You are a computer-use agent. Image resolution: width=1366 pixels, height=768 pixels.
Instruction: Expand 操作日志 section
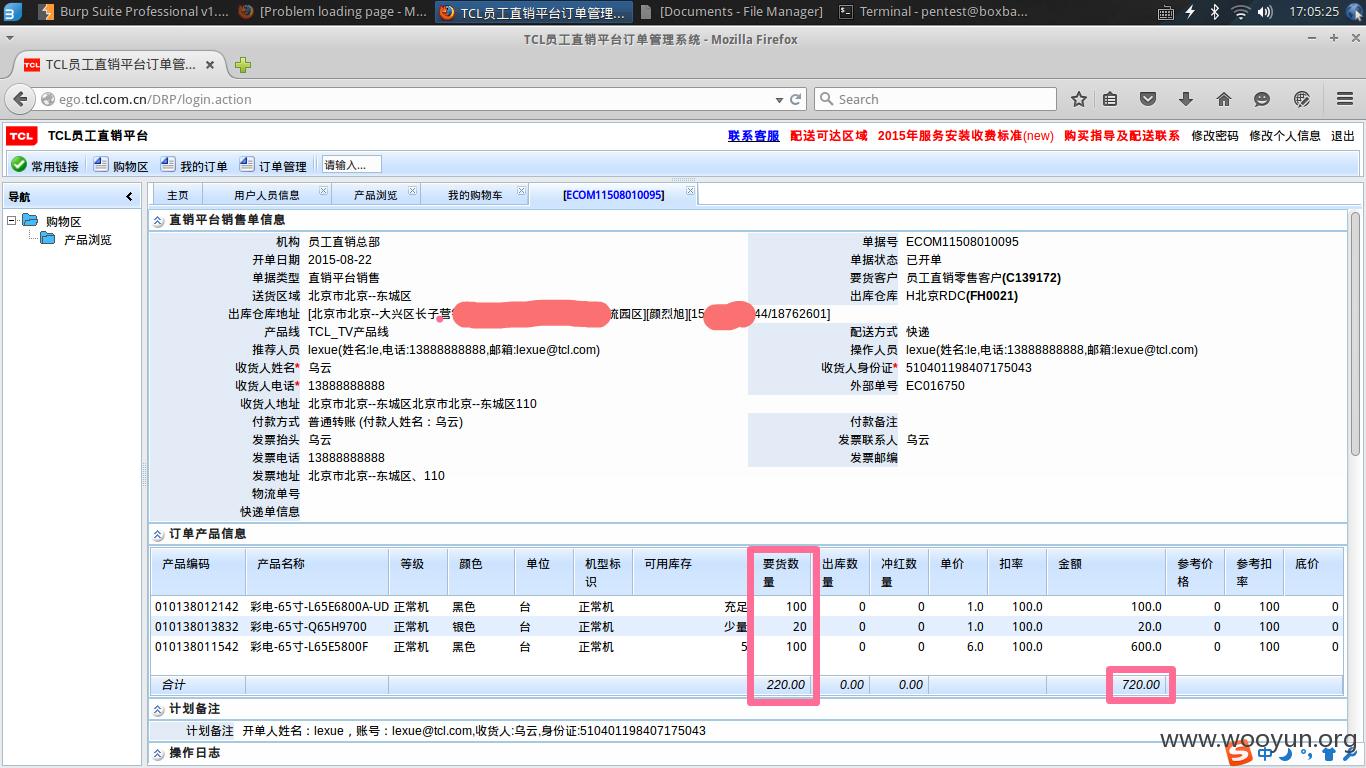click(158, 753)
